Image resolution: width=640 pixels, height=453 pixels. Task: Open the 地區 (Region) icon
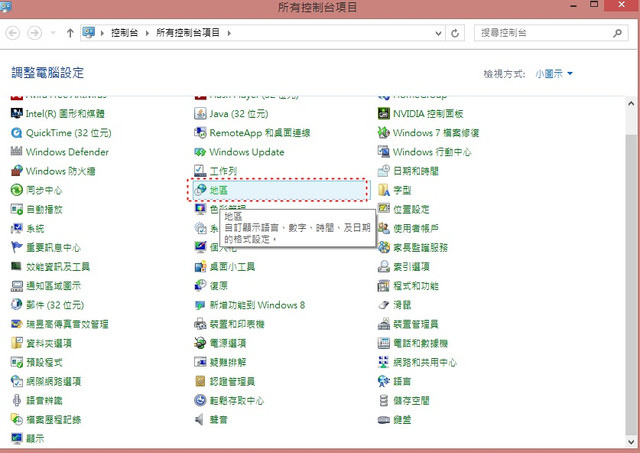pyautogui.click(x=200, y=190)
